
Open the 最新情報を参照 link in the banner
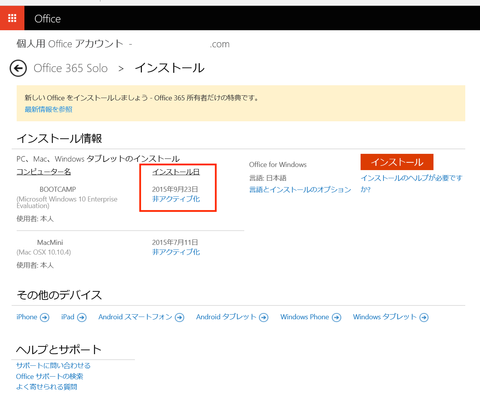pos(48,109)
